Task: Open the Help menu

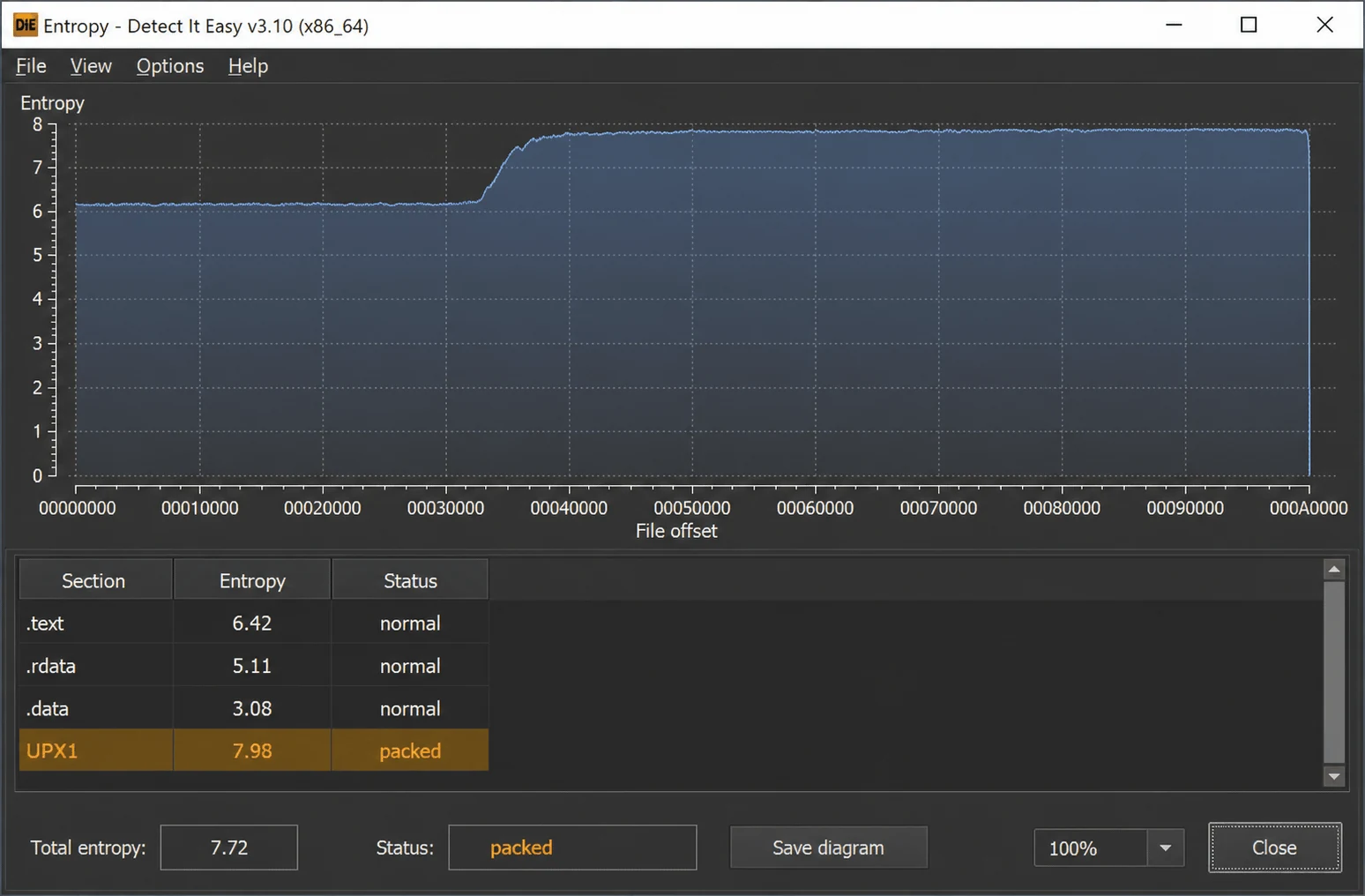Action: [248, 66]
